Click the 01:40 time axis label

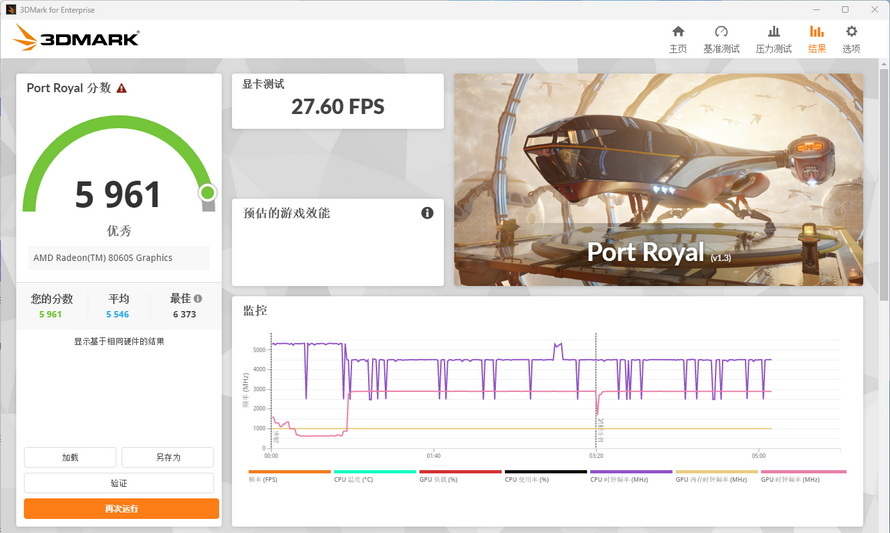point(434,456)
